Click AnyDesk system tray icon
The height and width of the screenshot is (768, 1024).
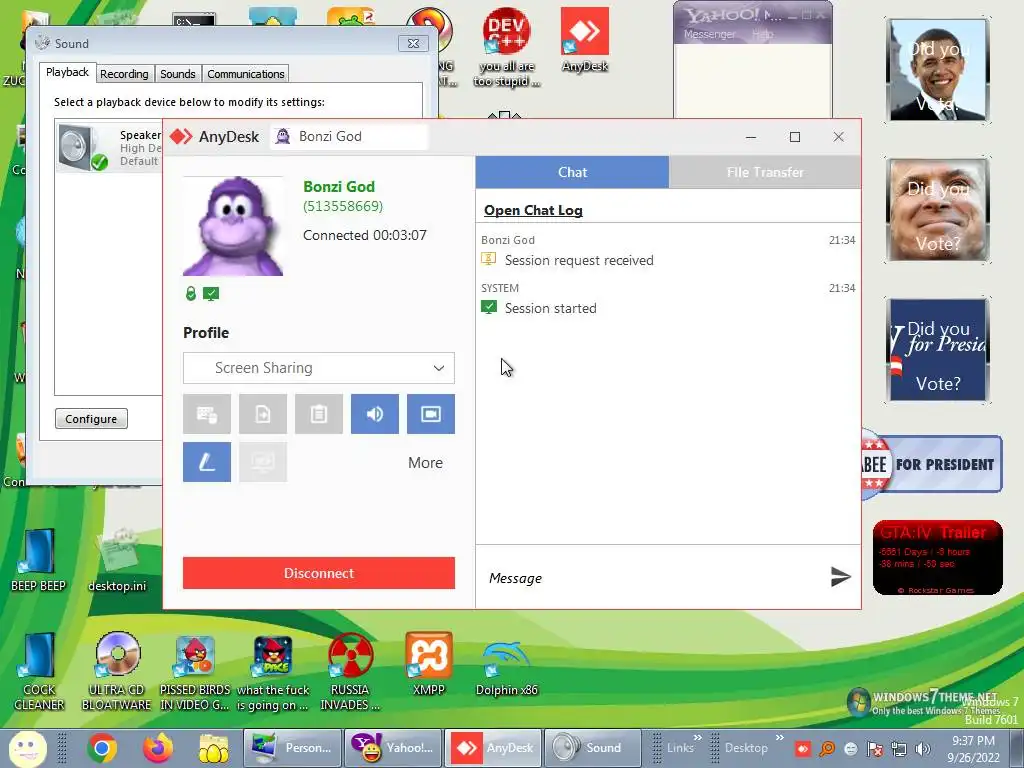pos(803,749)
